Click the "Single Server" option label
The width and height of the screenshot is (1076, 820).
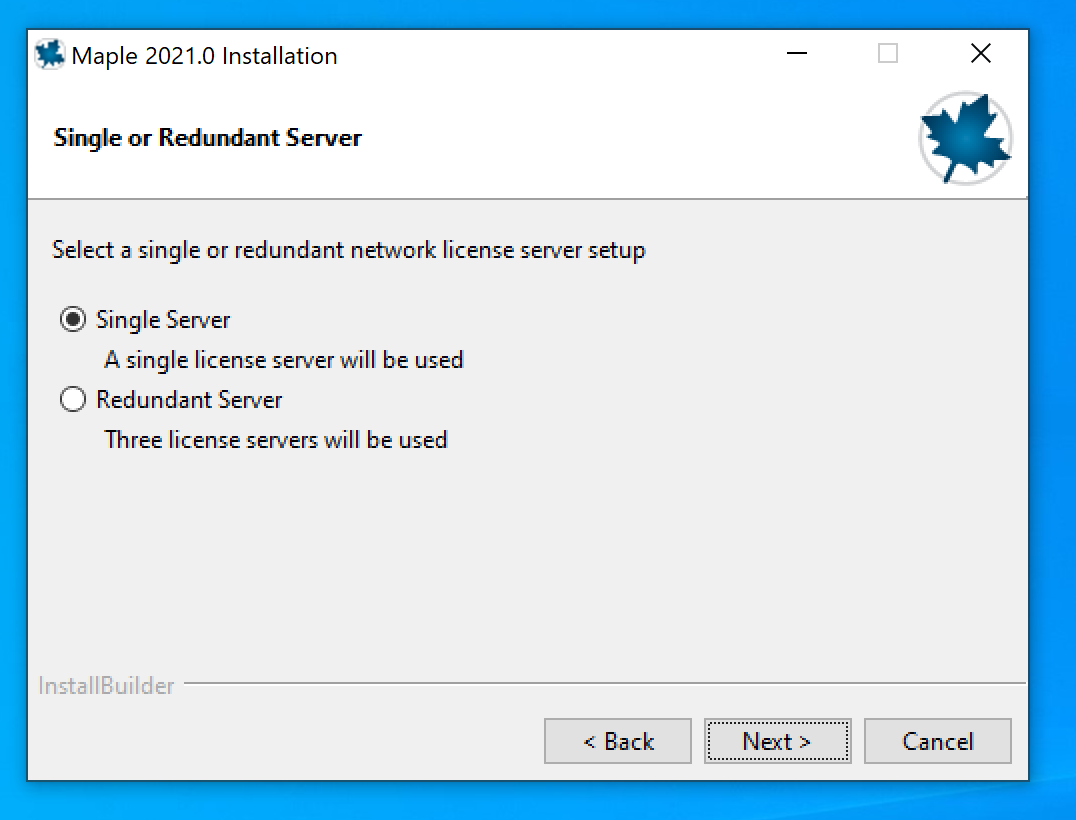click(x=163, y=320)
